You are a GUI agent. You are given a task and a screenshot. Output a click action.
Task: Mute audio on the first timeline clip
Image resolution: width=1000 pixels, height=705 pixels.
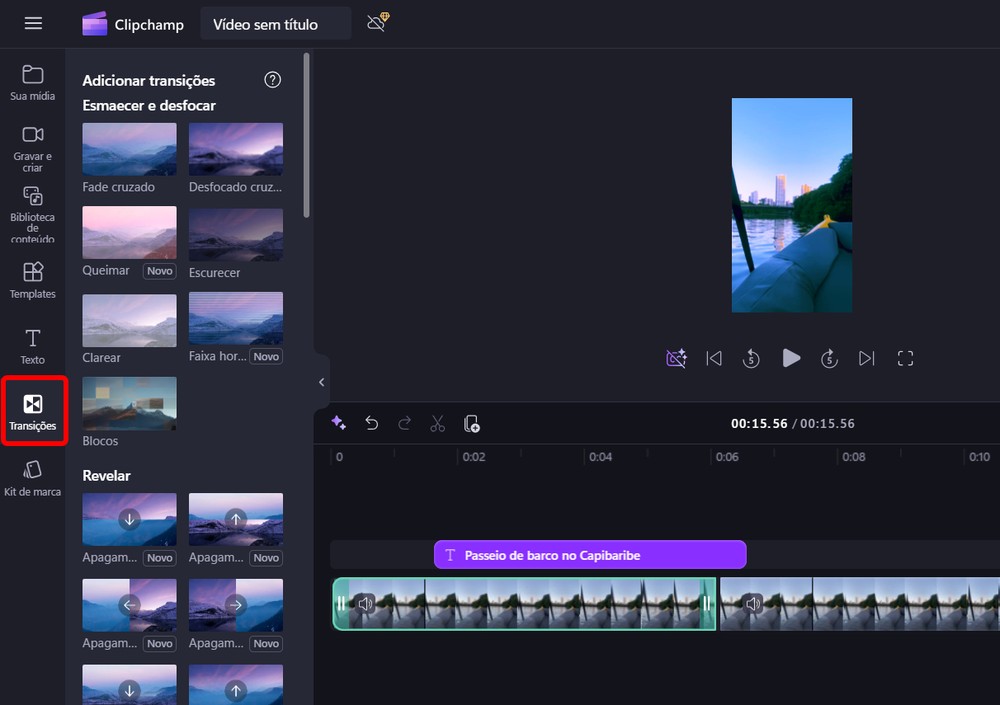367,604
